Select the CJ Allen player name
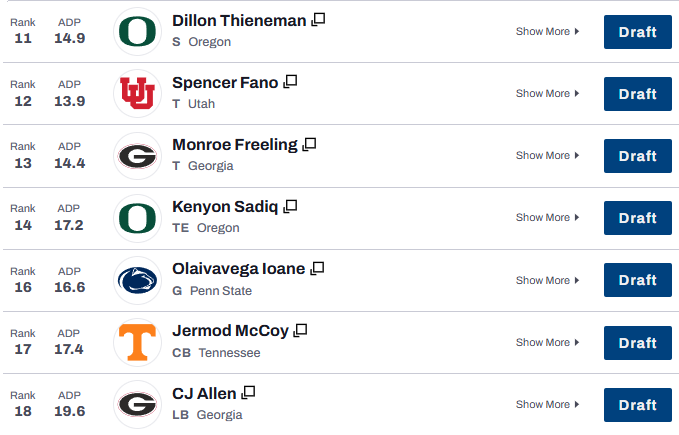The height and width of the screenshot is (435, 679). (204, 394)
